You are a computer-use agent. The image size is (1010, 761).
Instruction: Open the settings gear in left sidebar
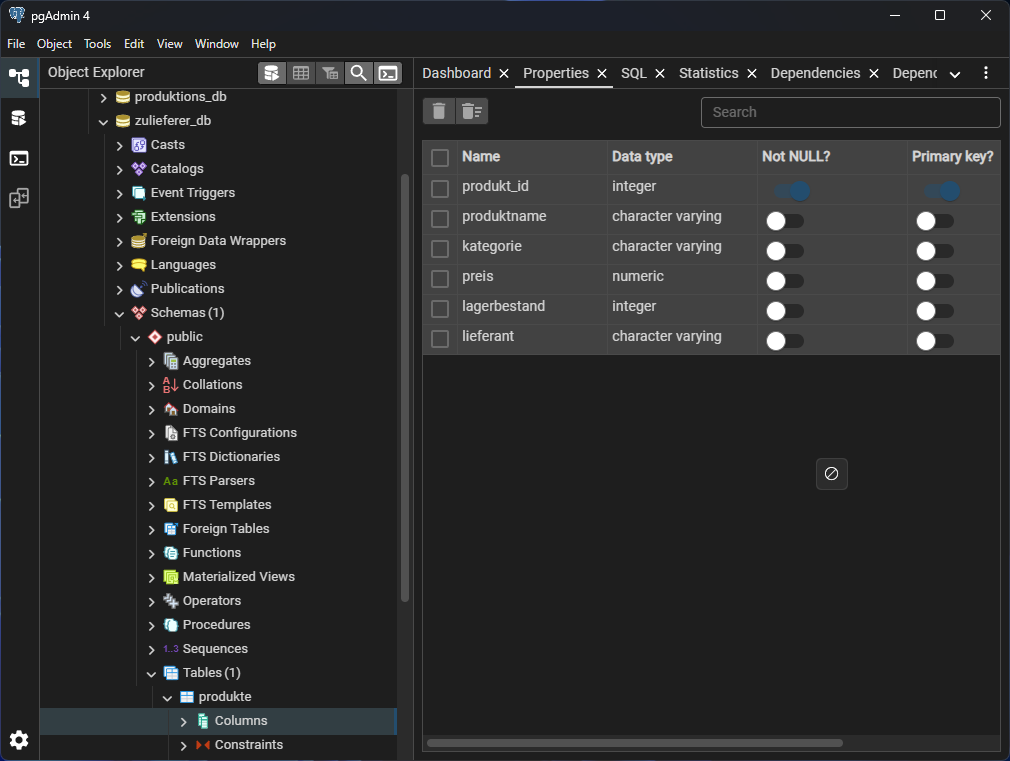pyautogui.click(x=19, y=740)
